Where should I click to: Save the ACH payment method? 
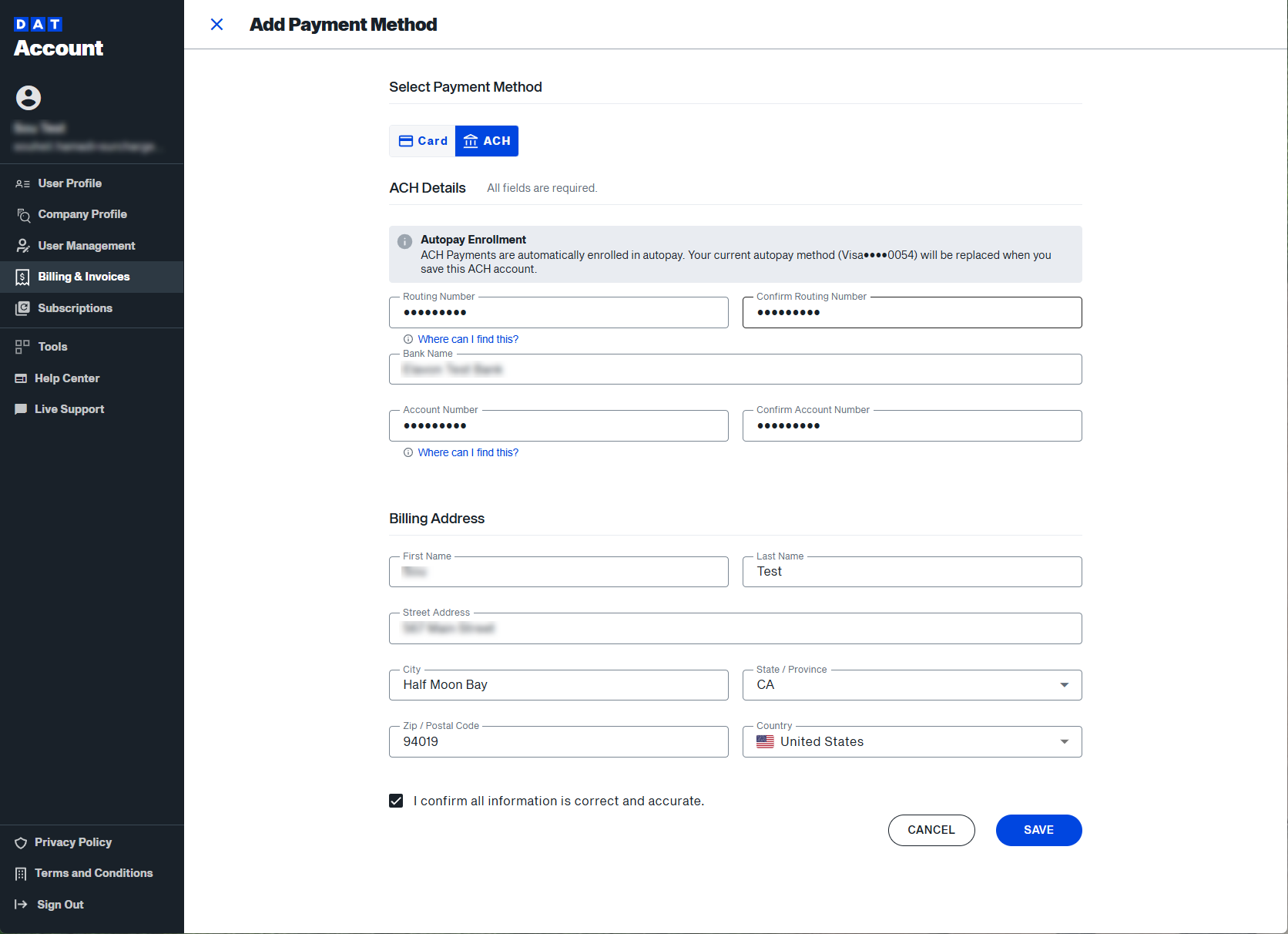(1038, 830)
